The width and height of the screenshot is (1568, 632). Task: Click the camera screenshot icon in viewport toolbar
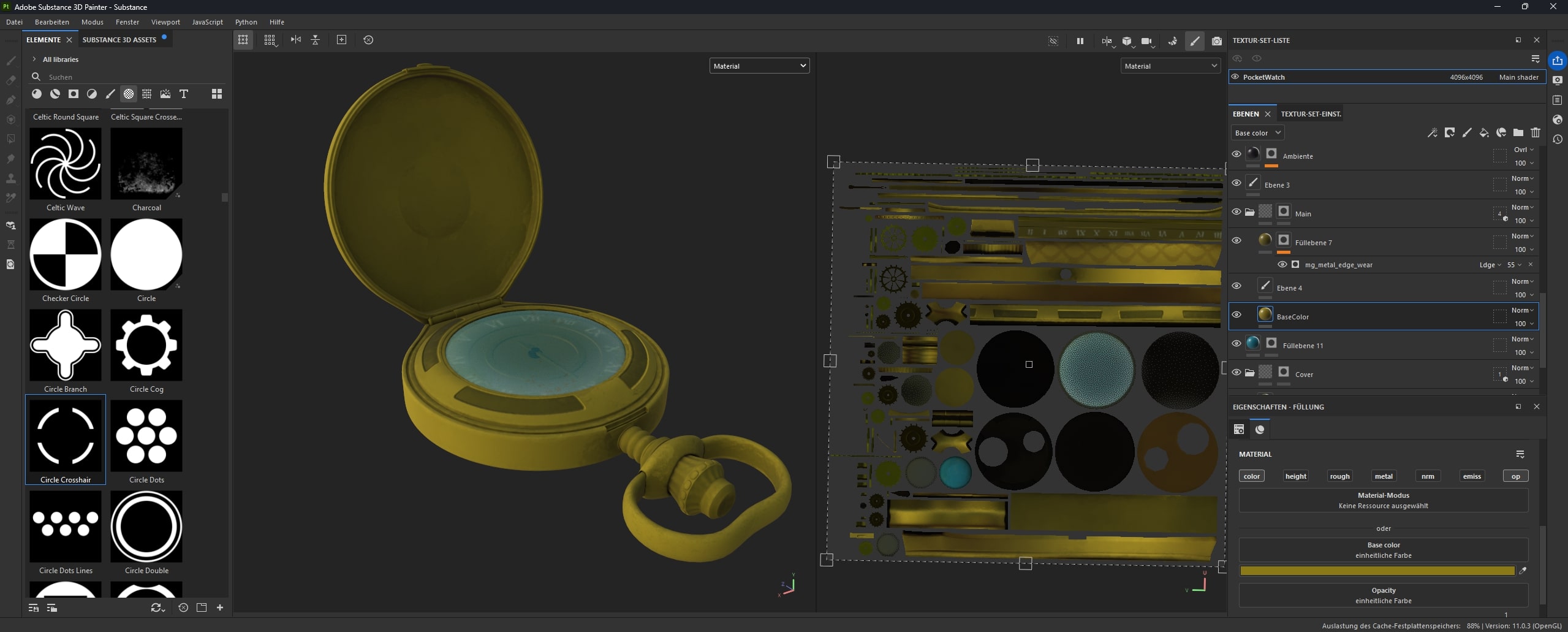1216,40
